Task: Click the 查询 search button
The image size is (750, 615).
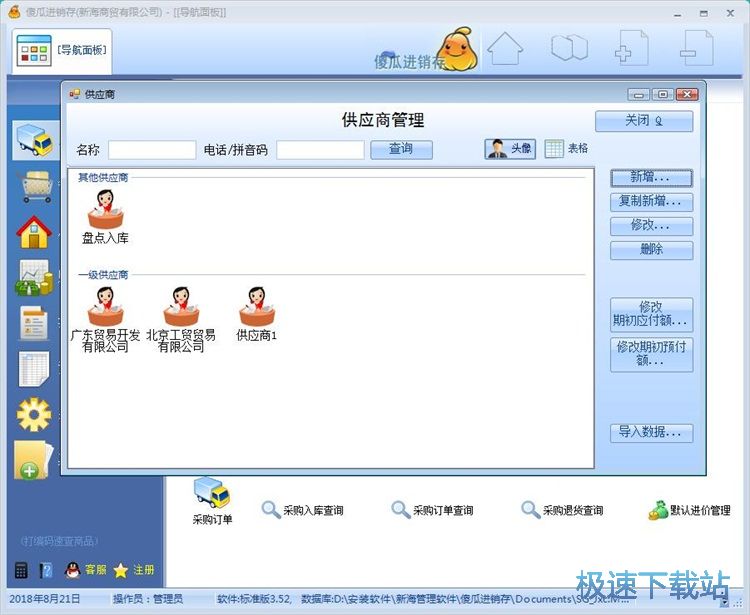Action: [x=401, y=149]
